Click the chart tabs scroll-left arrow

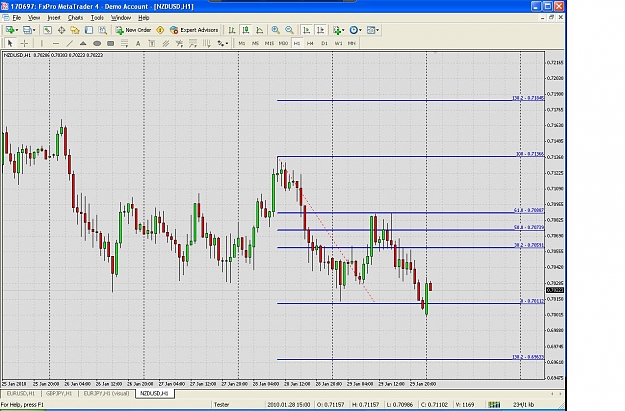(552, 394)
